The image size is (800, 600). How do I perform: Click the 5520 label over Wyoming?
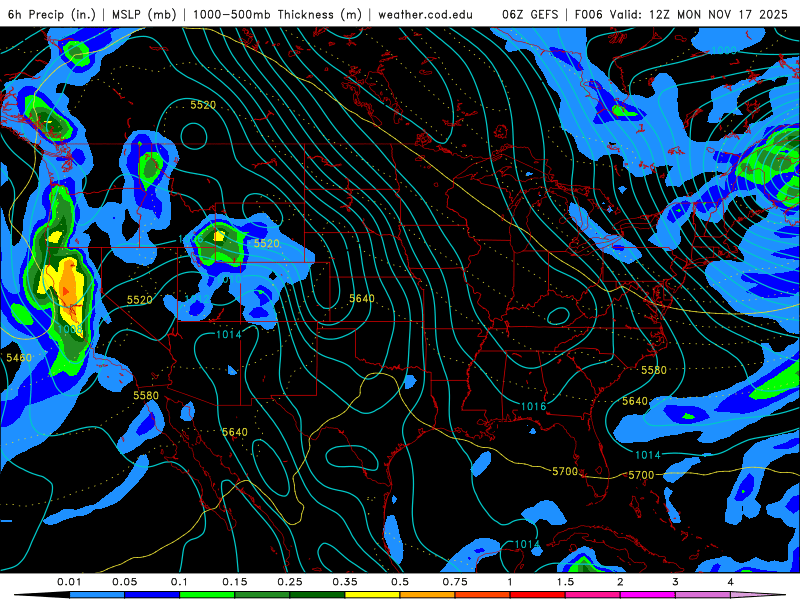click(267, 243)
